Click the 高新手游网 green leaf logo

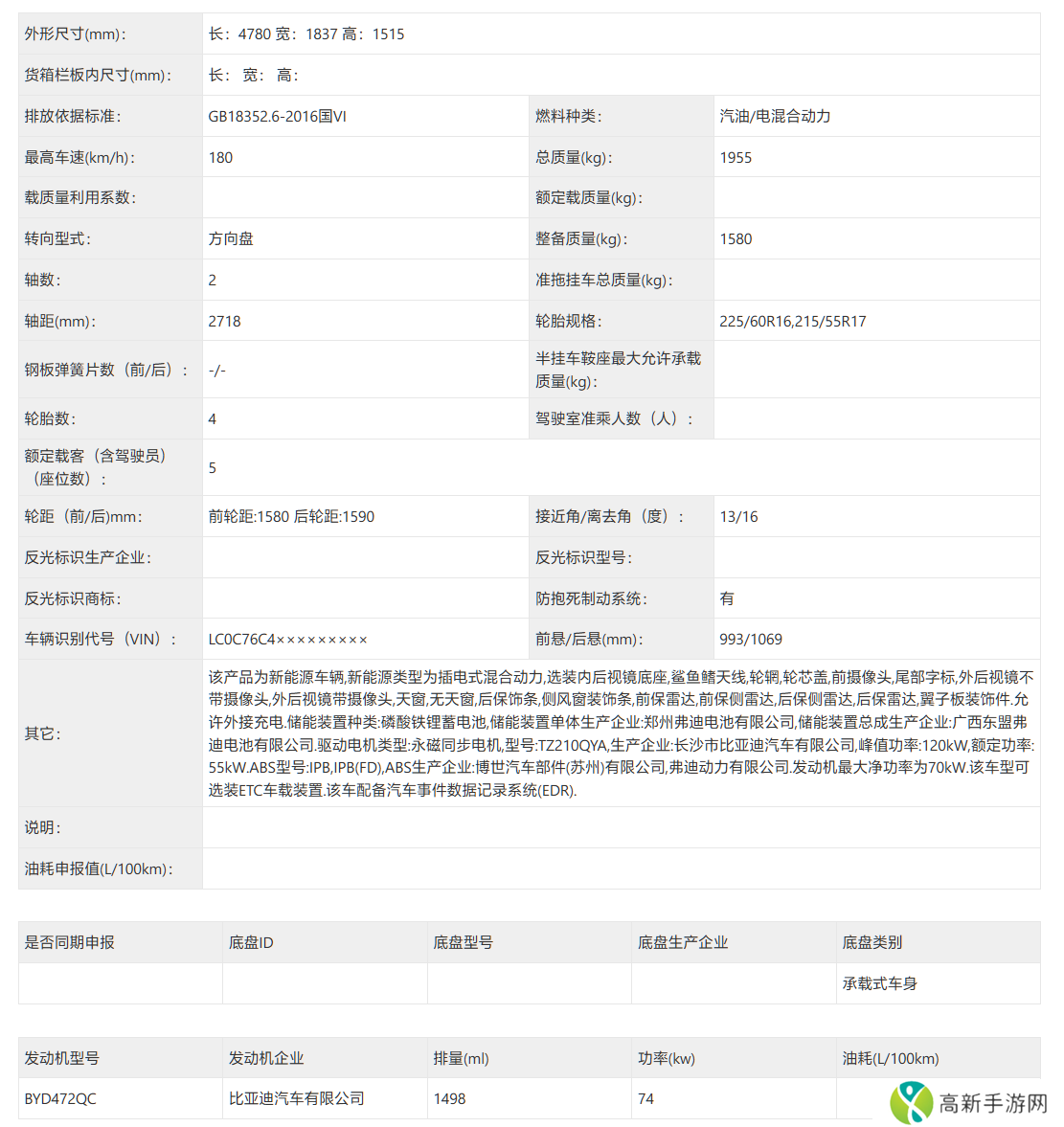coord(910,1102)
